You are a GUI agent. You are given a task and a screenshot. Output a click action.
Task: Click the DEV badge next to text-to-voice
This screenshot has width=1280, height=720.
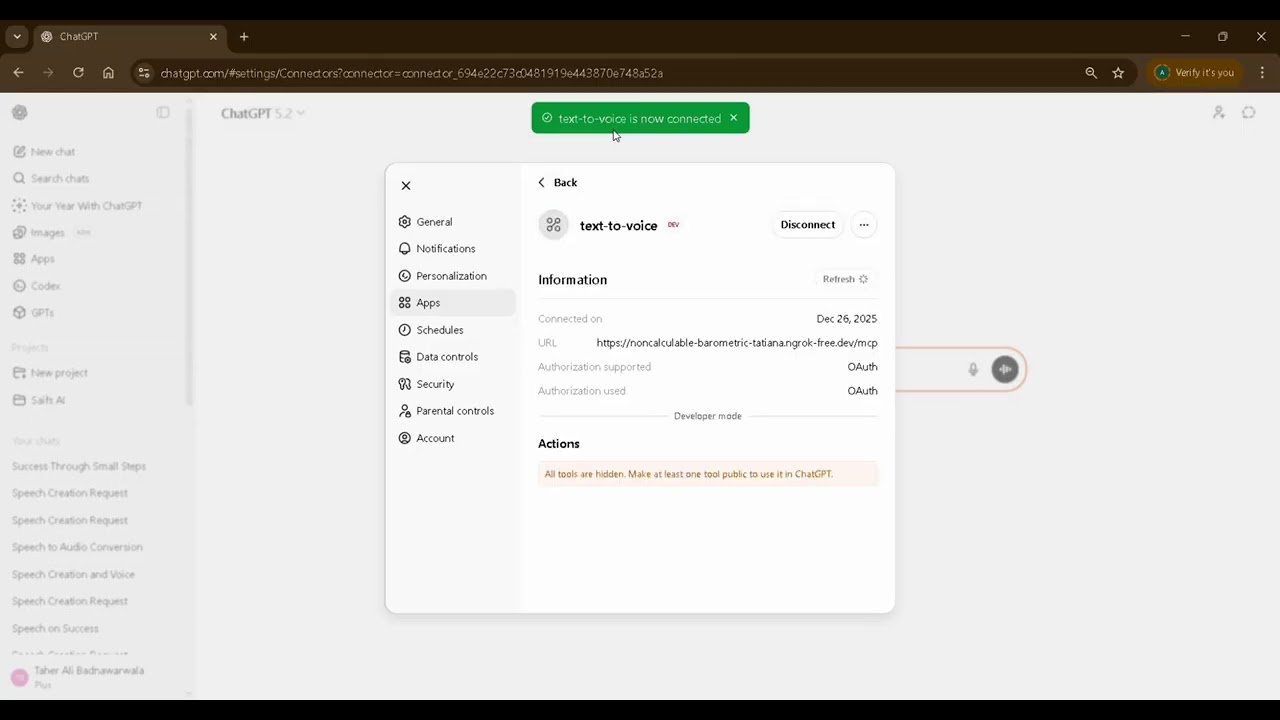[673, 225]
